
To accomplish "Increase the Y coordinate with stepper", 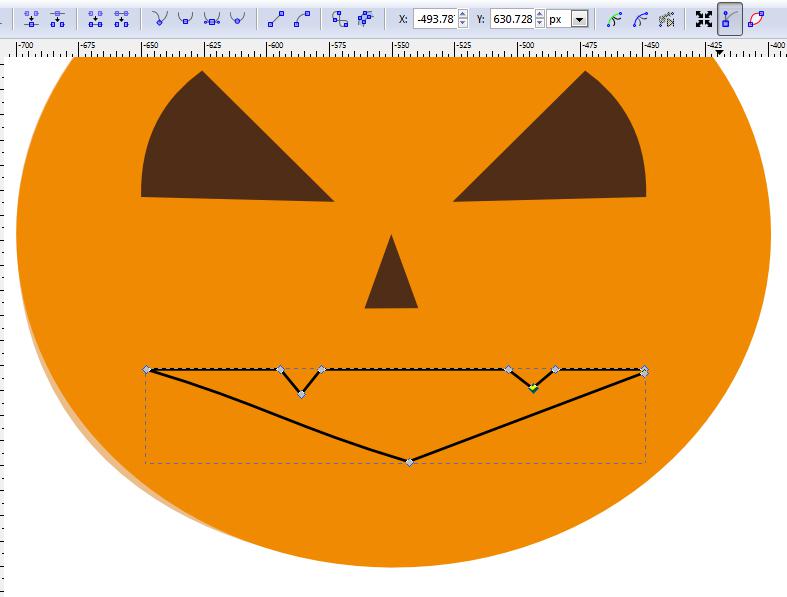I will pyautogui.click(x=540, y=15).
